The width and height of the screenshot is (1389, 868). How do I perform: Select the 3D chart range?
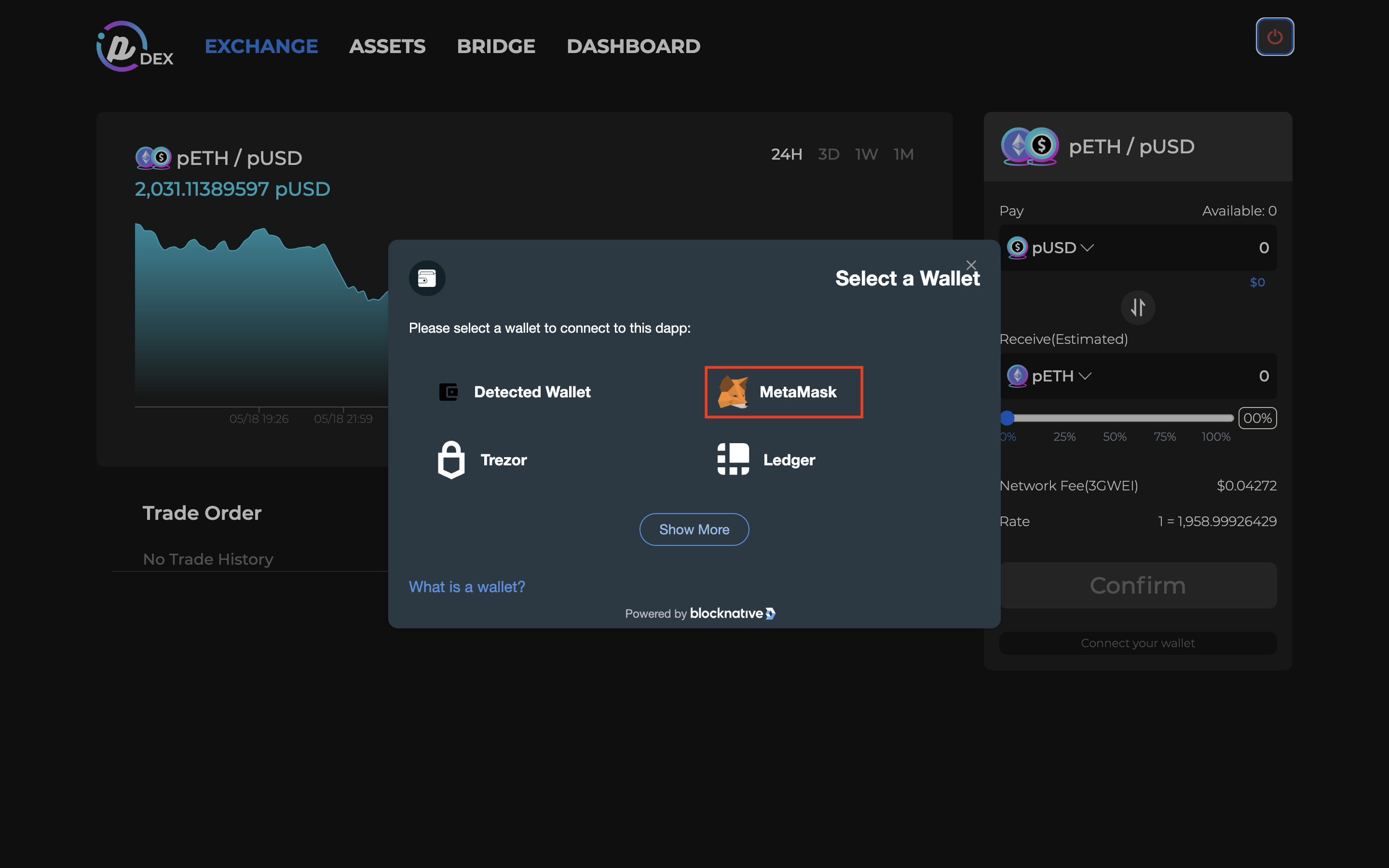tap(828, 154)
